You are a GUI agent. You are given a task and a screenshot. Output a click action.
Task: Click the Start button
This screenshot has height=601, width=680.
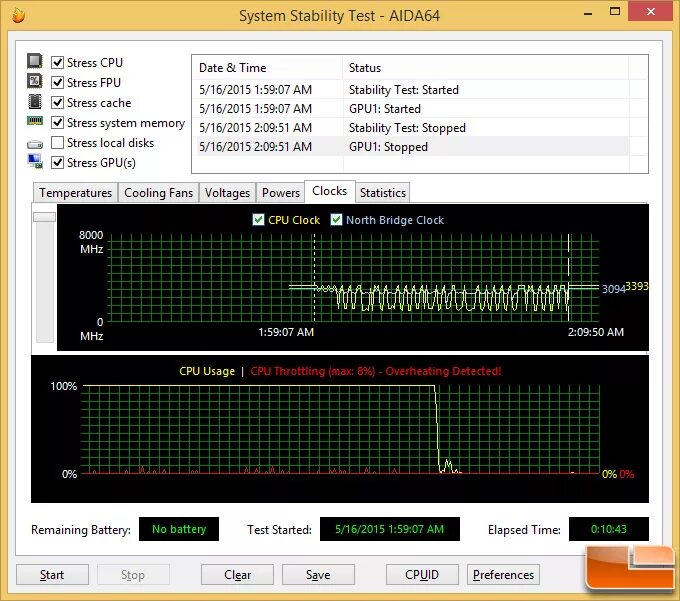[52, 575]
